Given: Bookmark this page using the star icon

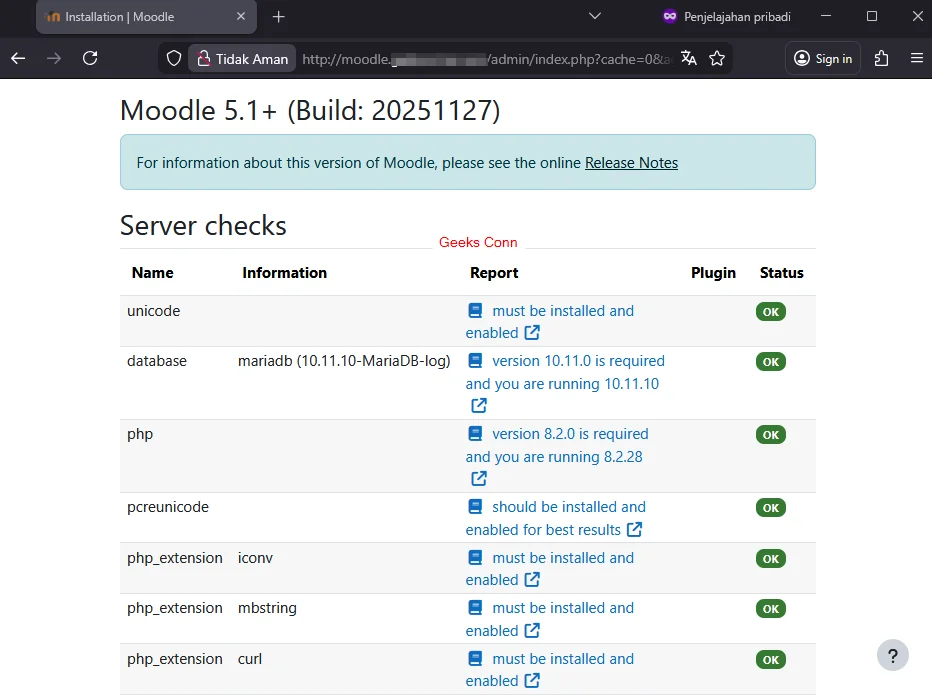Looking at the screenshot, I should coord(717,58).
